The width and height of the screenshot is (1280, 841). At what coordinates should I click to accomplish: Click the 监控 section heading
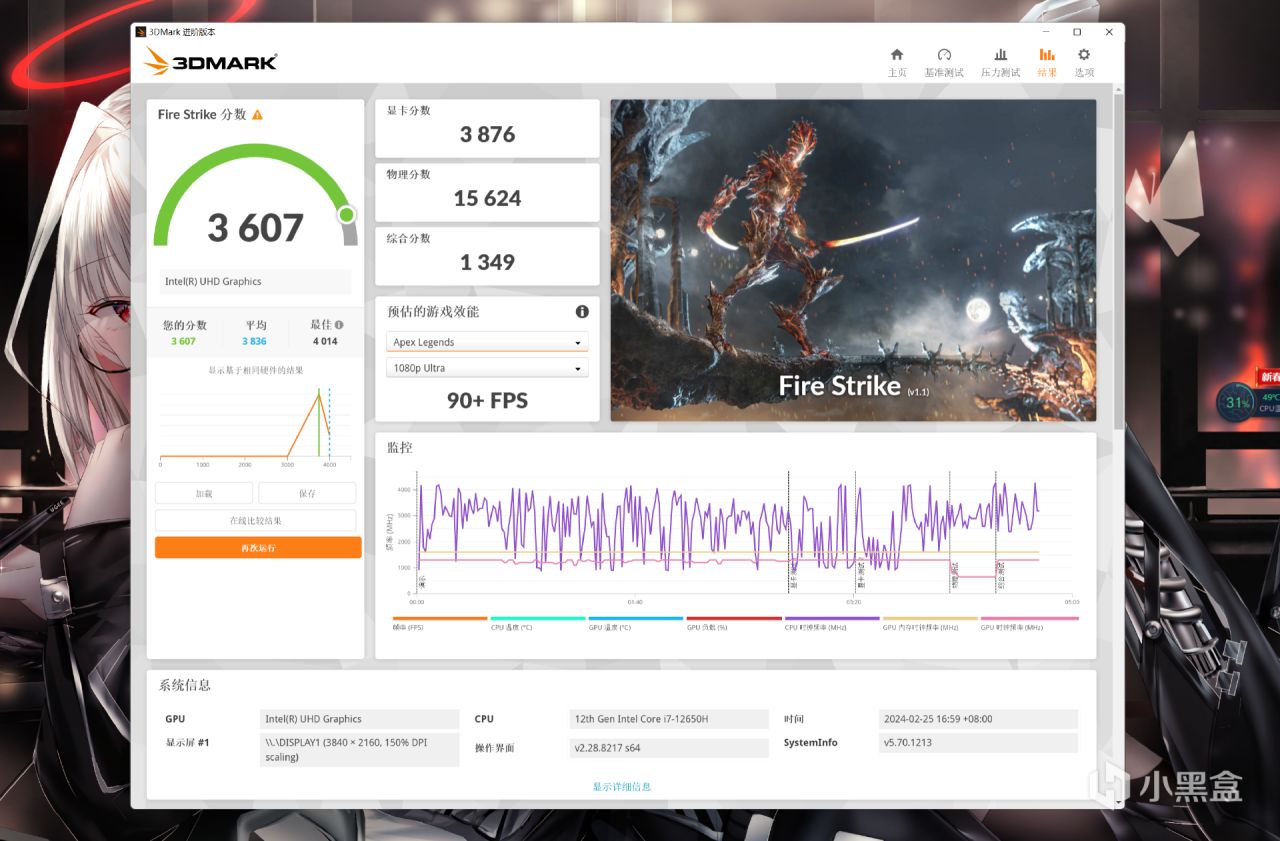[399, 447]
